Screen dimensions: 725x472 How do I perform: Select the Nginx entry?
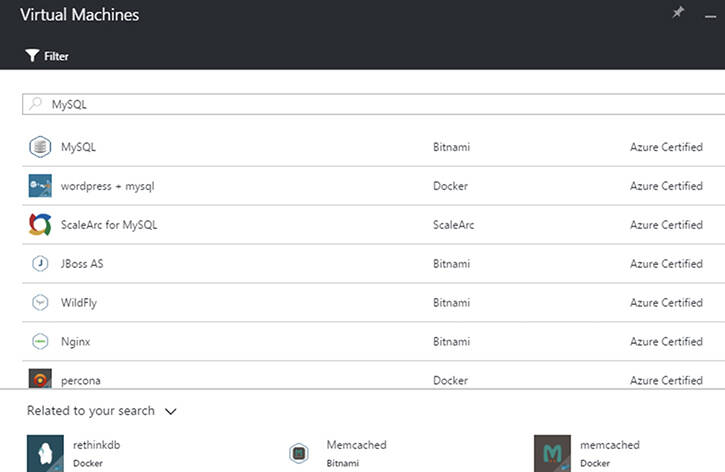[75, 342]
